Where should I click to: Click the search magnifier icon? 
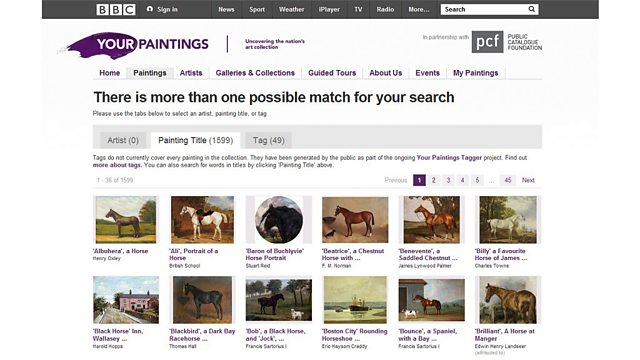tap(531, 9)
